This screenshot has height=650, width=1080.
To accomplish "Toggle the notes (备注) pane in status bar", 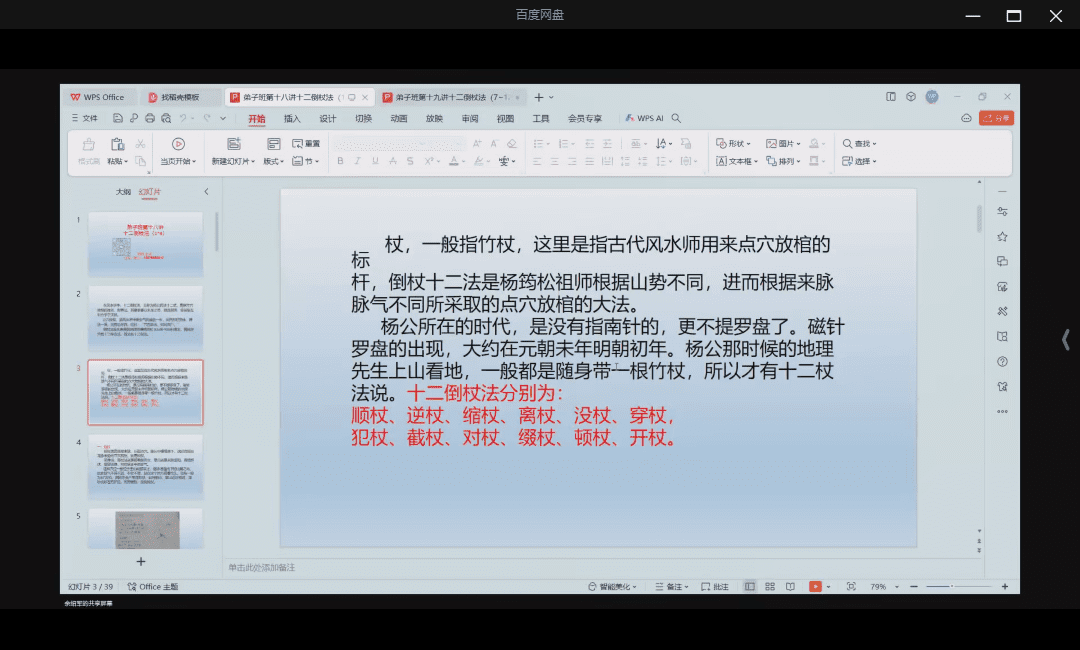I will click(x=675, y=586).
